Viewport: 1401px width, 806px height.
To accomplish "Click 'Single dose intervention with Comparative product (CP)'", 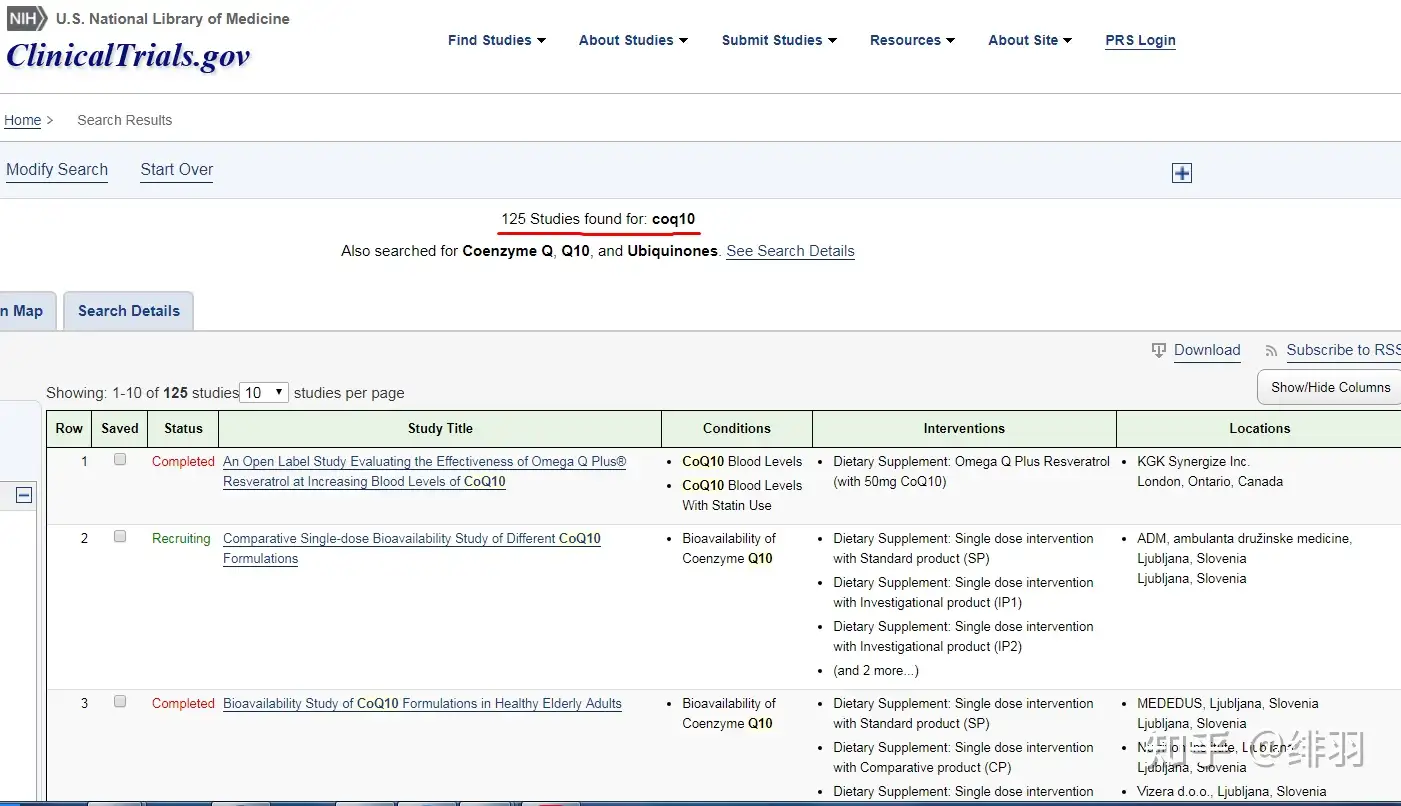I will coord(963,757).
